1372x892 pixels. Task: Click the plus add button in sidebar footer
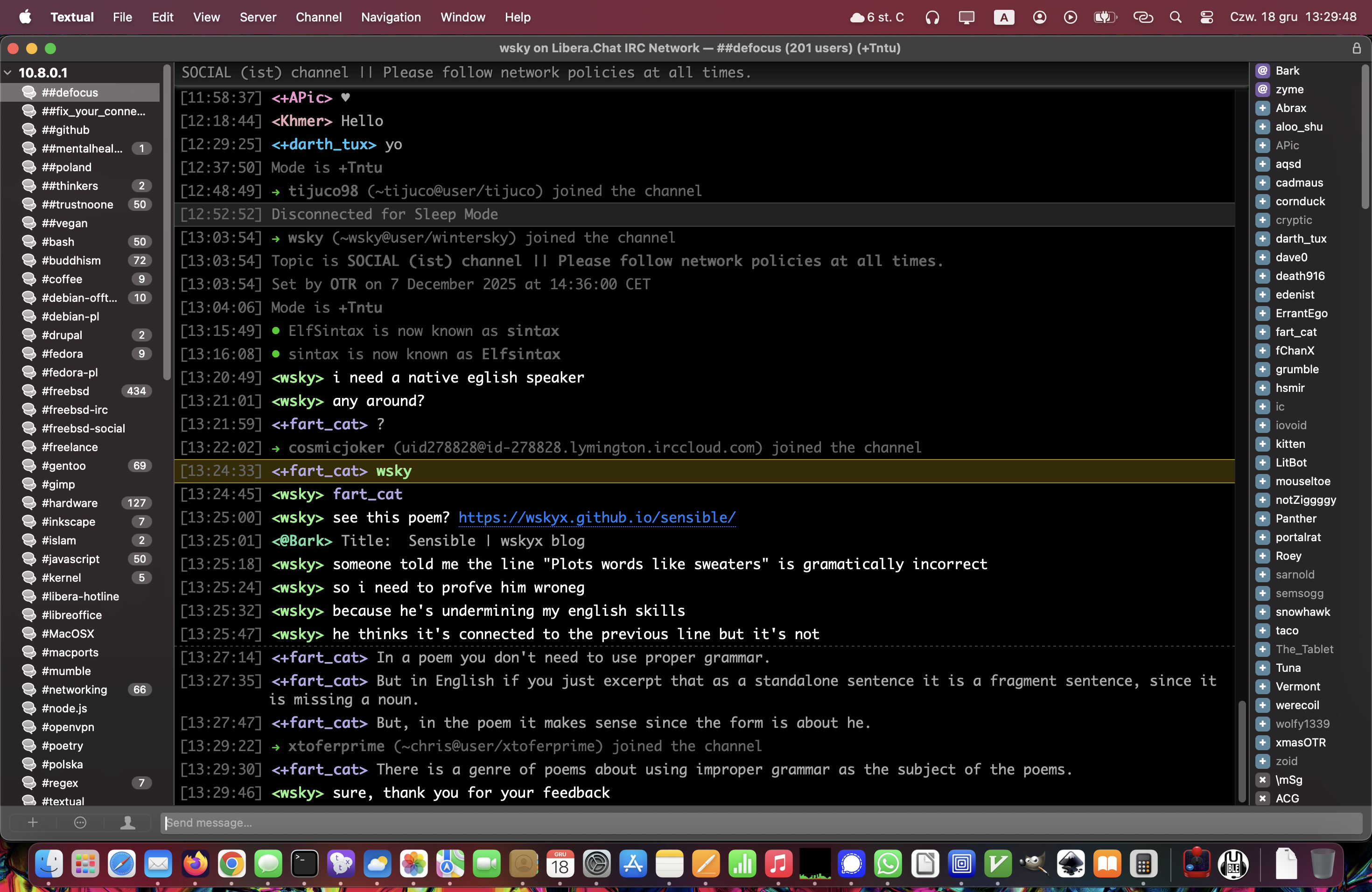pos(33,823)
